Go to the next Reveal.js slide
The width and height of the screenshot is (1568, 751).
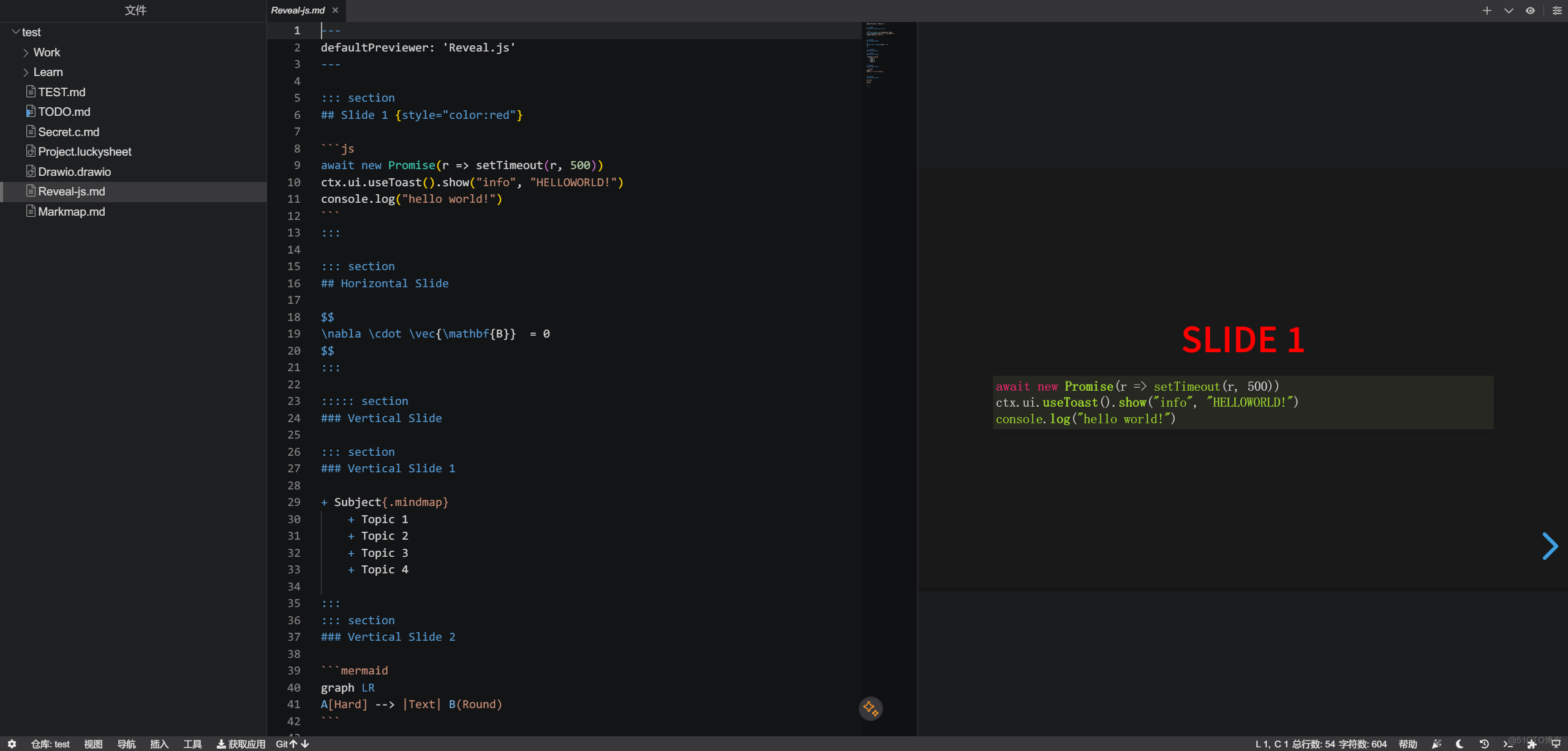pos(1550,546)
